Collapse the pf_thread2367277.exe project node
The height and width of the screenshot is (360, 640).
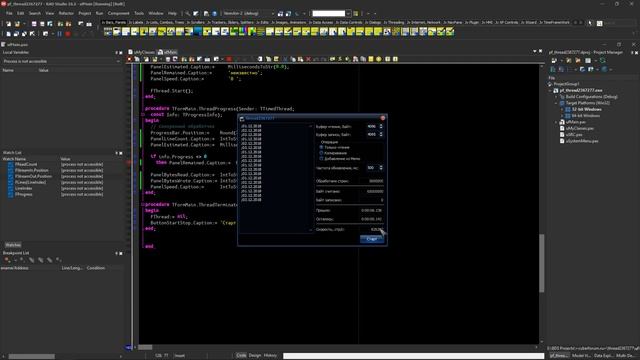[x=550, y=91]
